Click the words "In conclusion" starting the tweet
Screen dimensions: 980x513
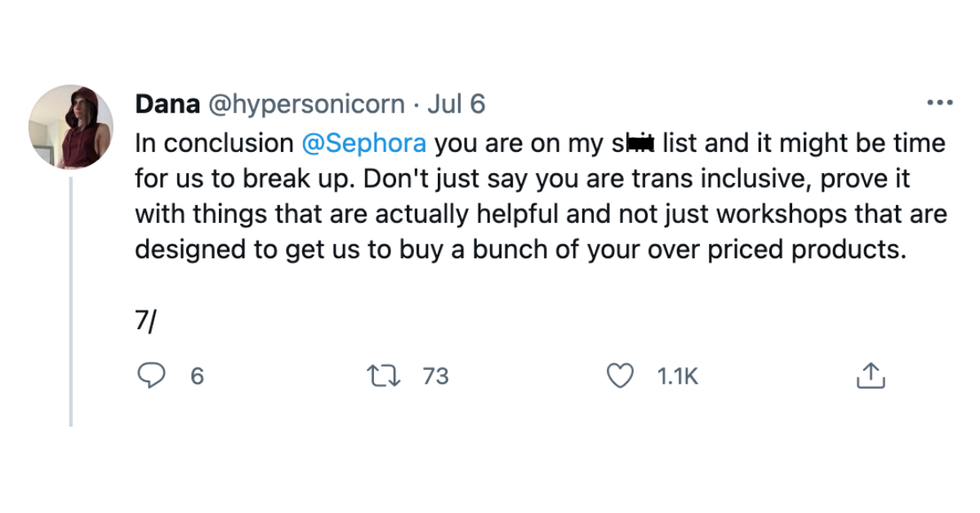[x=213, y=143]
